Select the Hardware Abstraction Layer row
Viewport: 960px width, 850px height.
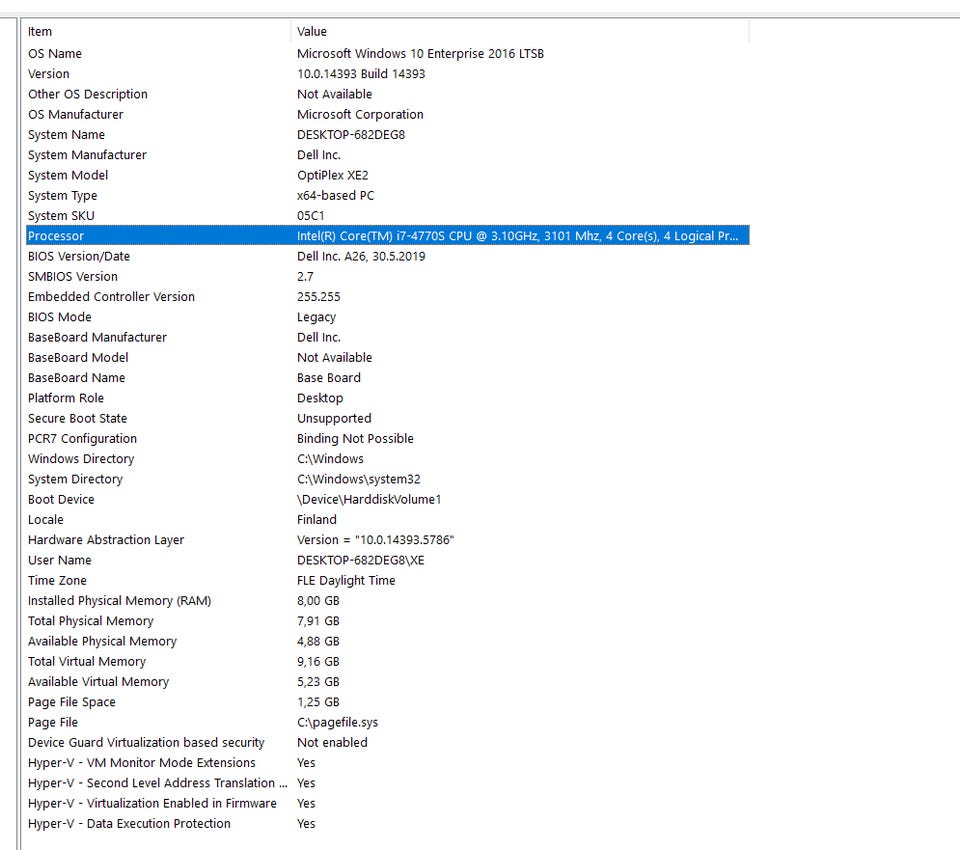tap(388, 539)
